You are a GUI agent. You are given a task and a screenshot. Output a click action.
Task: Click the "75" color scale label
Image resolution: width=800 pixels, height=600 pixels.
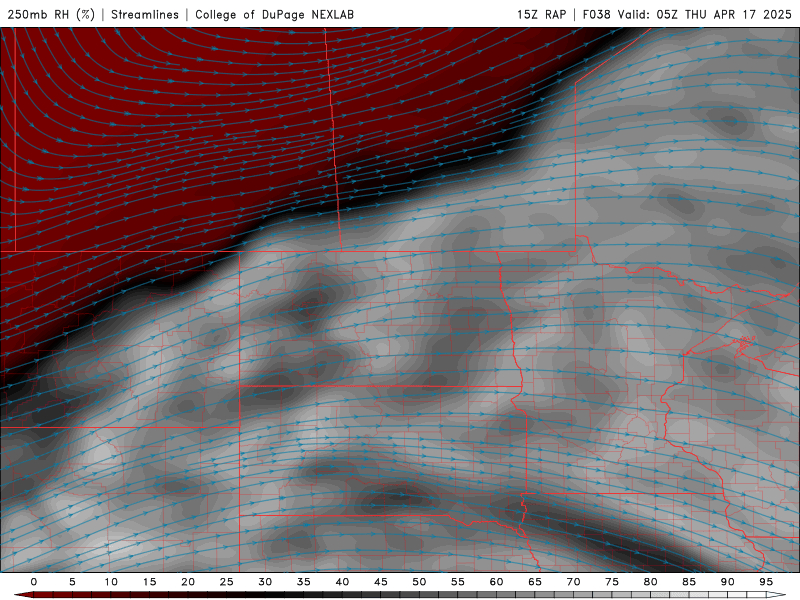(x=612, y=582)
